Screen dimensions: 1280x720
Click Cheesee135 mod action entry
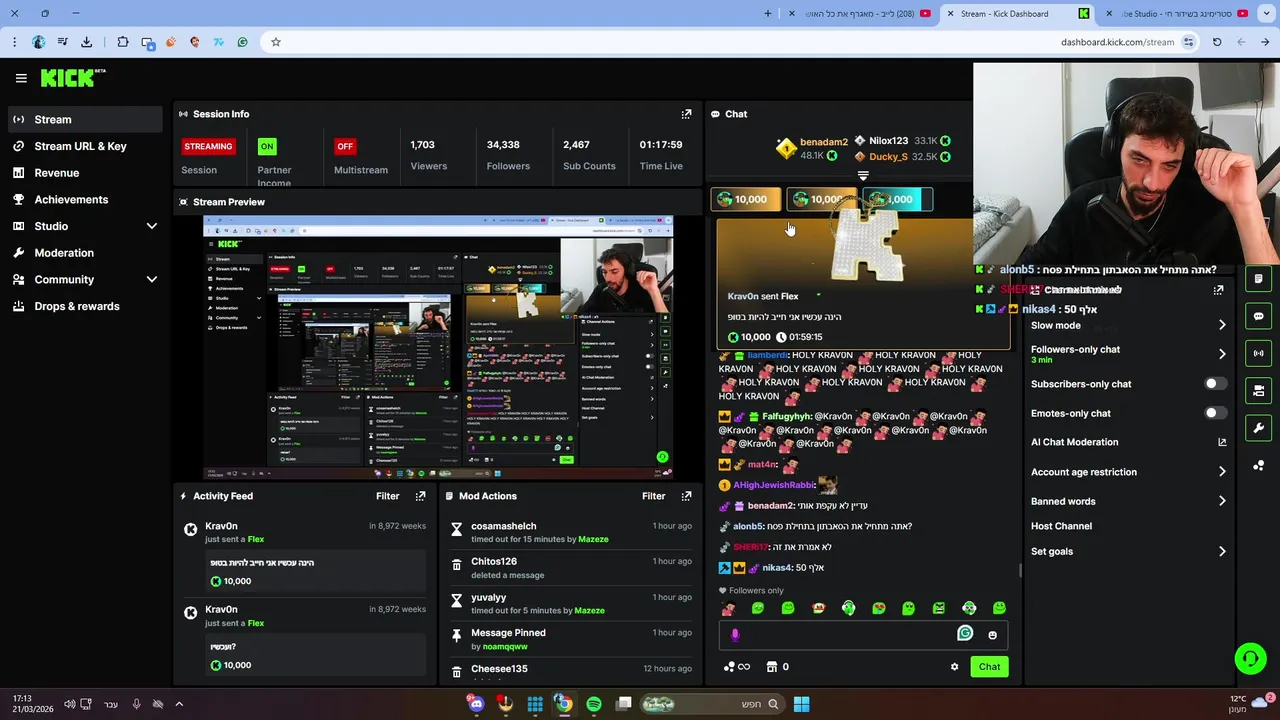pyautogui.click(x=571, y=669)
